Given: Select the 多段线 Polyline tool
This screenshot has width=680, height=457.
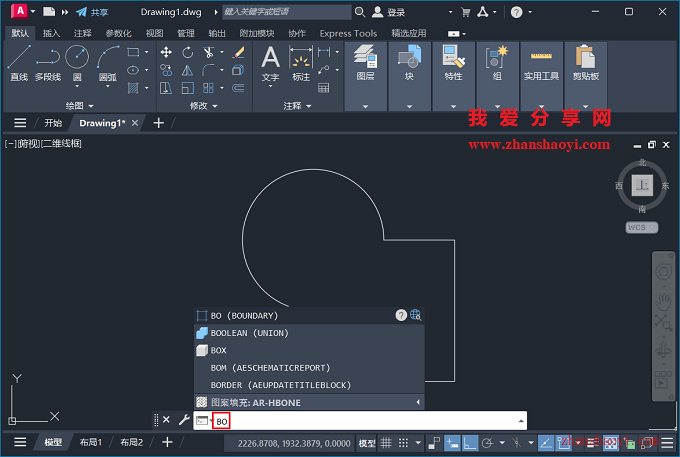Looking at the screenshot, I should point(48,63).
